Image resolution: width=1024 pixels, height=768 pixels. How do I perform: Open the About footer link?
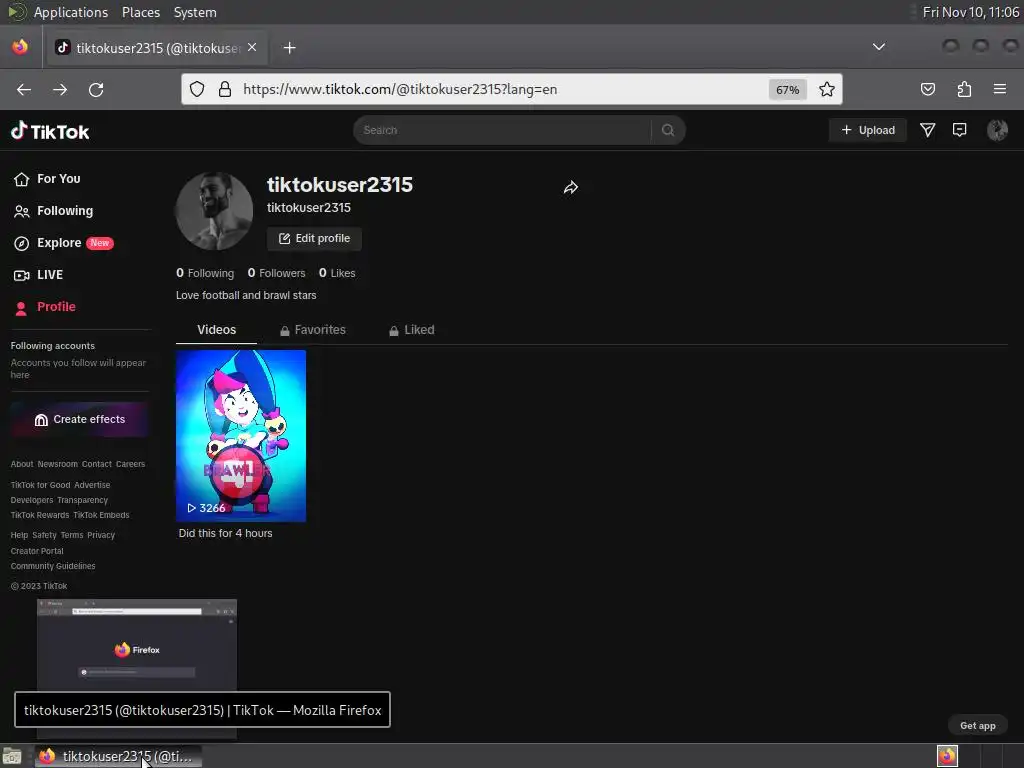tap(22, 464)
